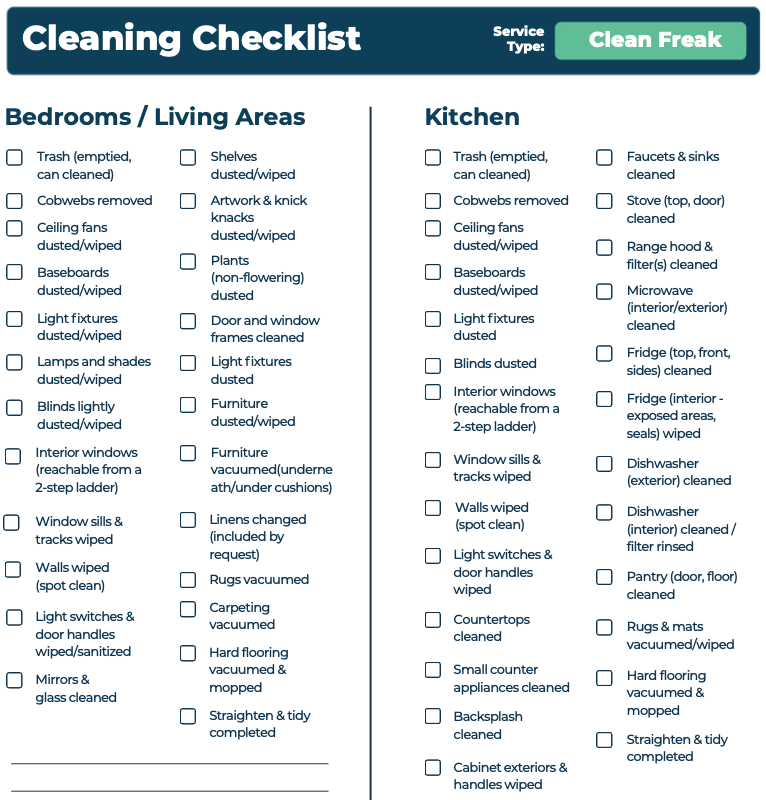The height and width of the screenshot is (800, 766).
Task: Mark Countertops cleaned checkbox
Action: pyautogui.click(x=433, y=620)
